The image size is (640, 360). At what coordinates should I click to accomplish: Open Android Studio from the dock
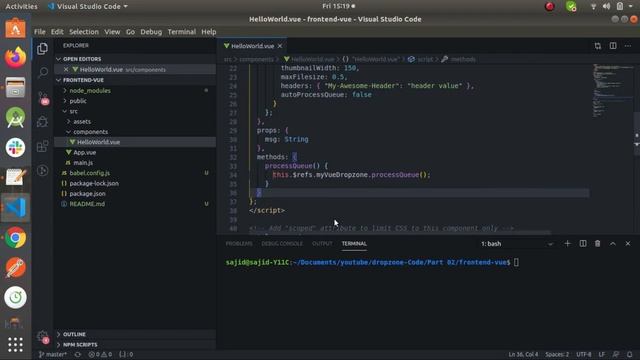coord(15,118)
